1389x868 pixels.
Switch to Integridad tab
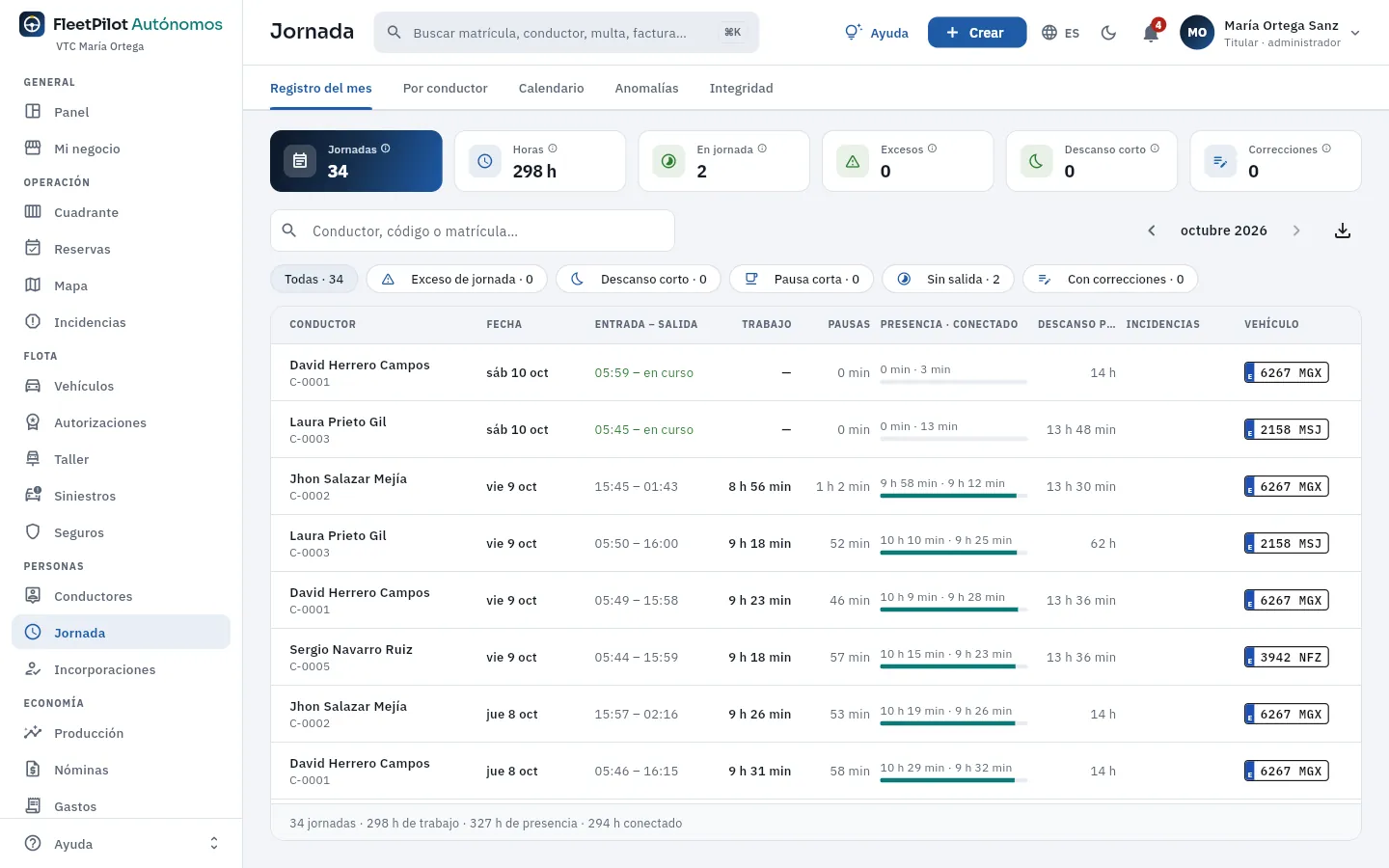pos(741,88)
